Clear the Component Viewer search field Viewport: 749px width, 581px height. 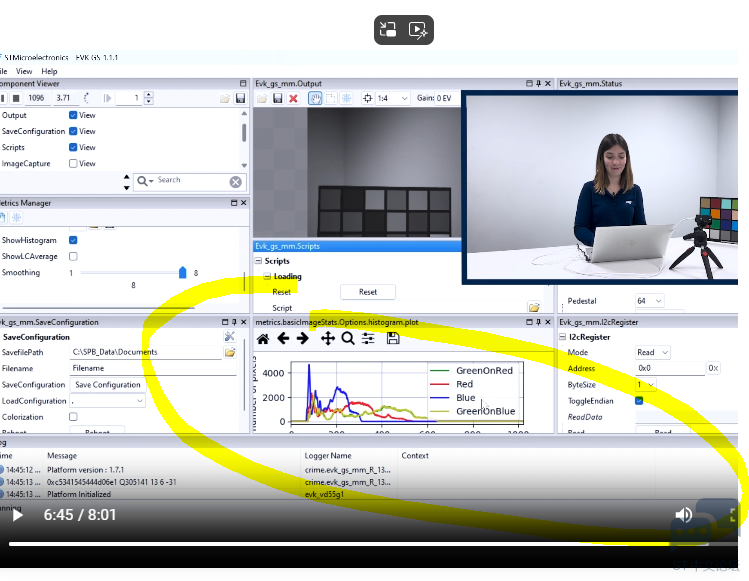pos(235,182)
